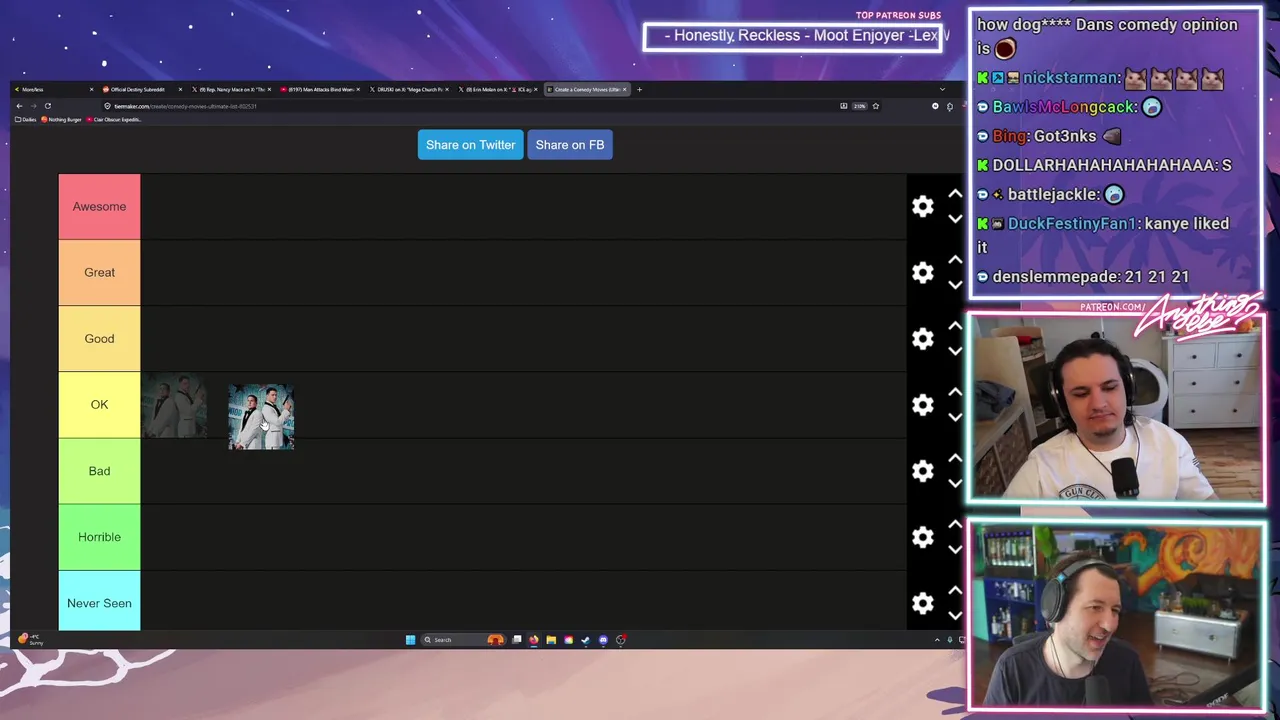Image resolution: width=1280 pixels, height=720 pixels.
Task: Click Share on FB button
Action: point(570,145)
